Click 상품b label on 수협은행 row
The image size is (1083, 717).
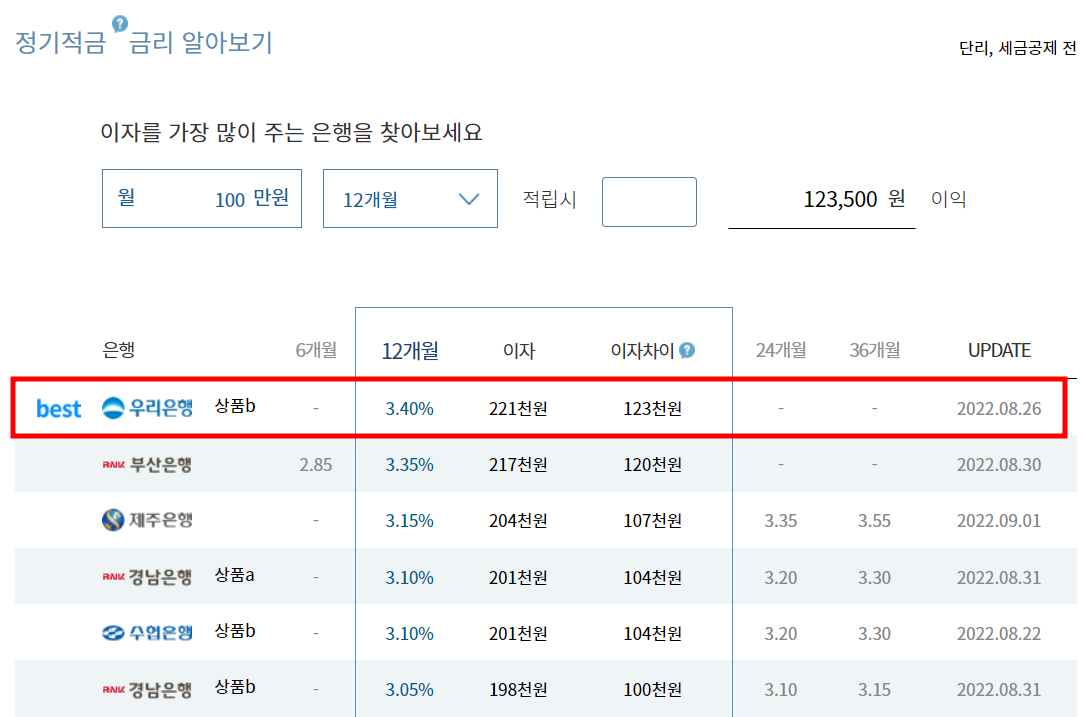point(235,631)
